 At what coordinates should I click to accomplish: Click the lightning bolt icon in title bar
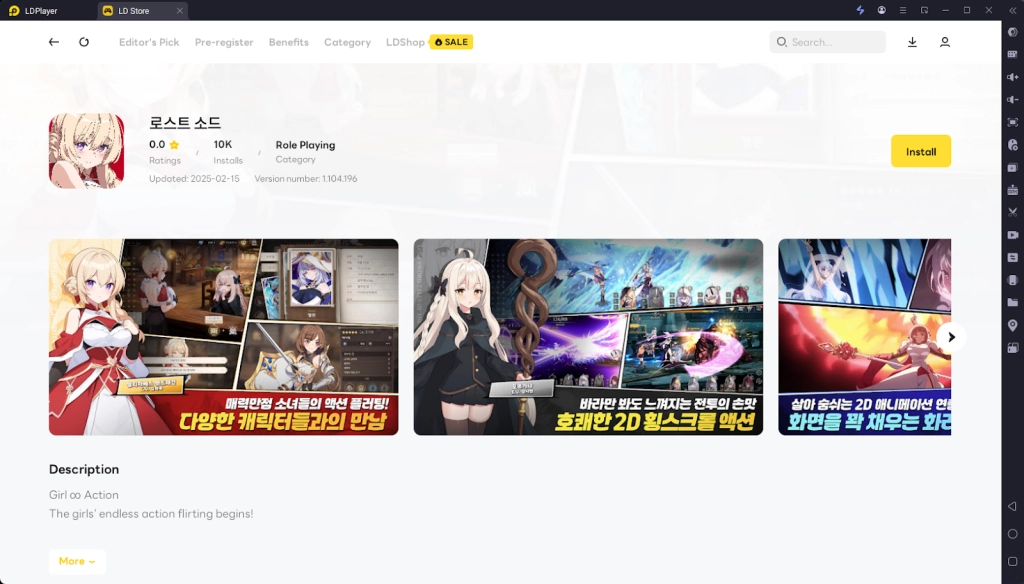(x=860, y=10)
